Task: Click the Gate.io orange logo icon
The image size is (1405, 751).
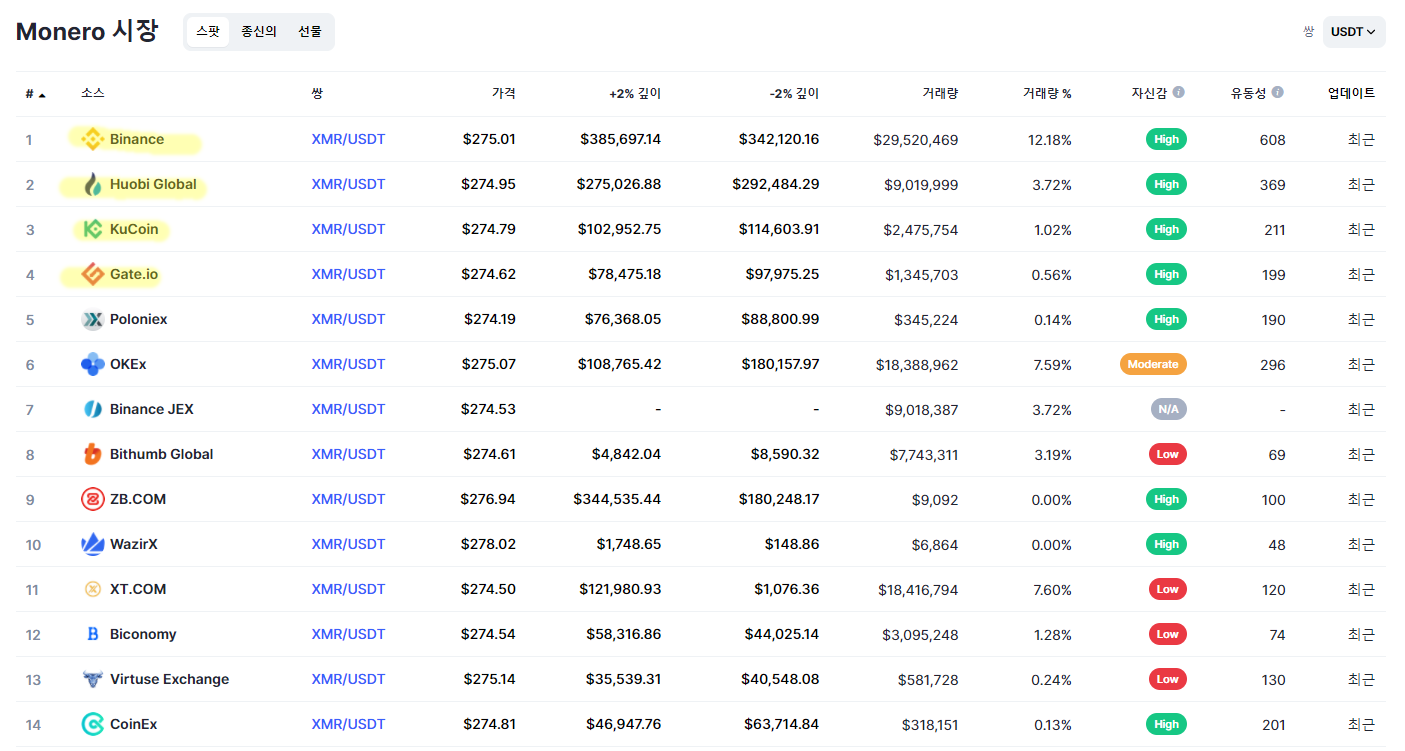Action: pyautogui.click(x=93, y=274)
